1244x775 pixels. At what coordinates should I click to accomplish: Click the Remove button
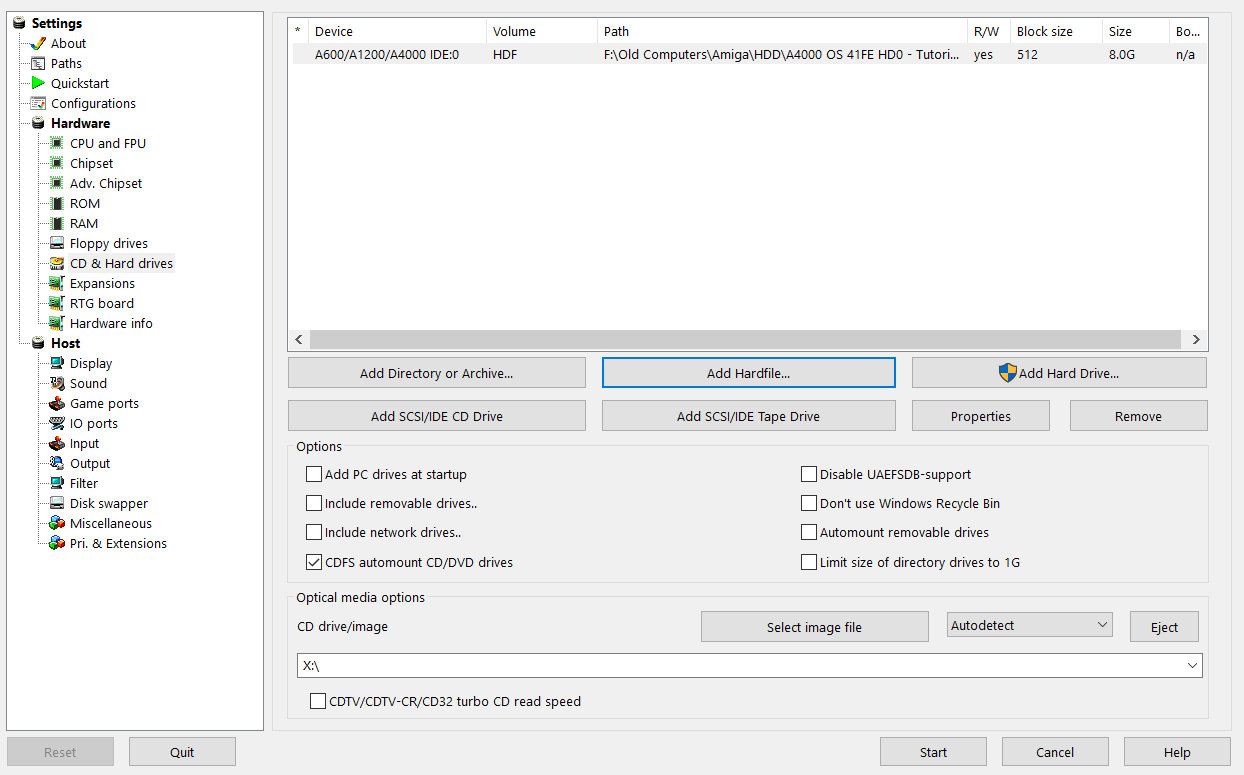click(x=1138, y=416)
